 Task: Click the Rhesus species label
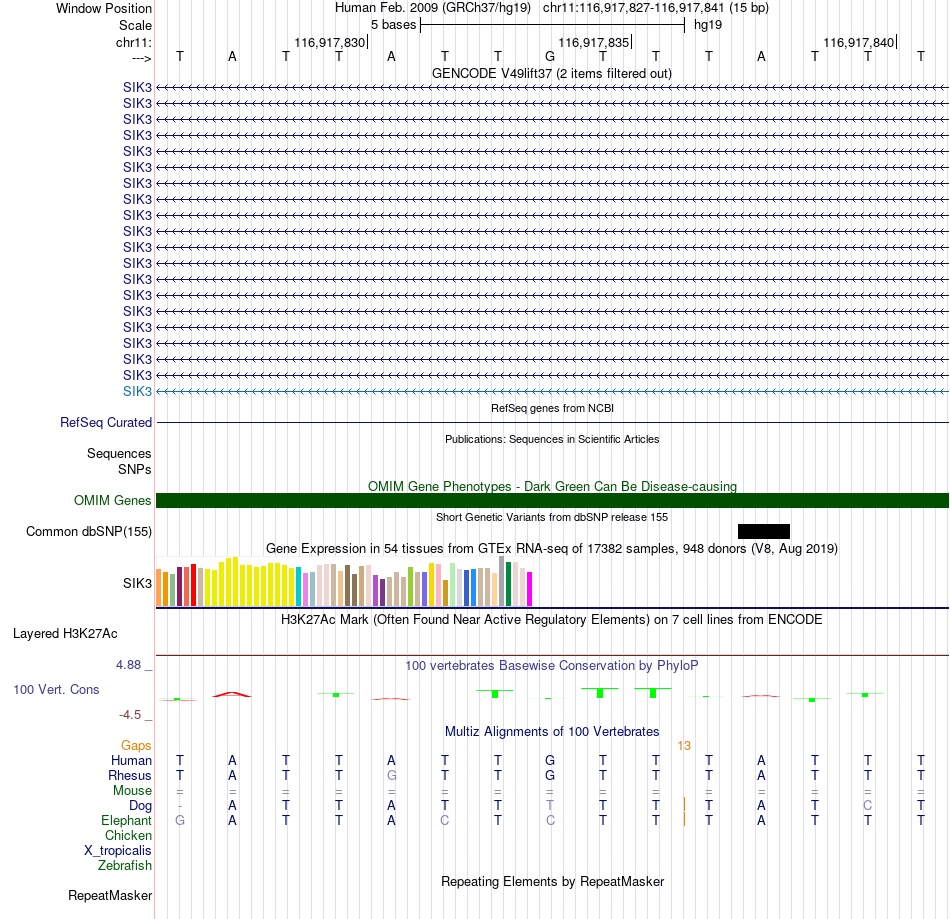[x=130, y=775]
